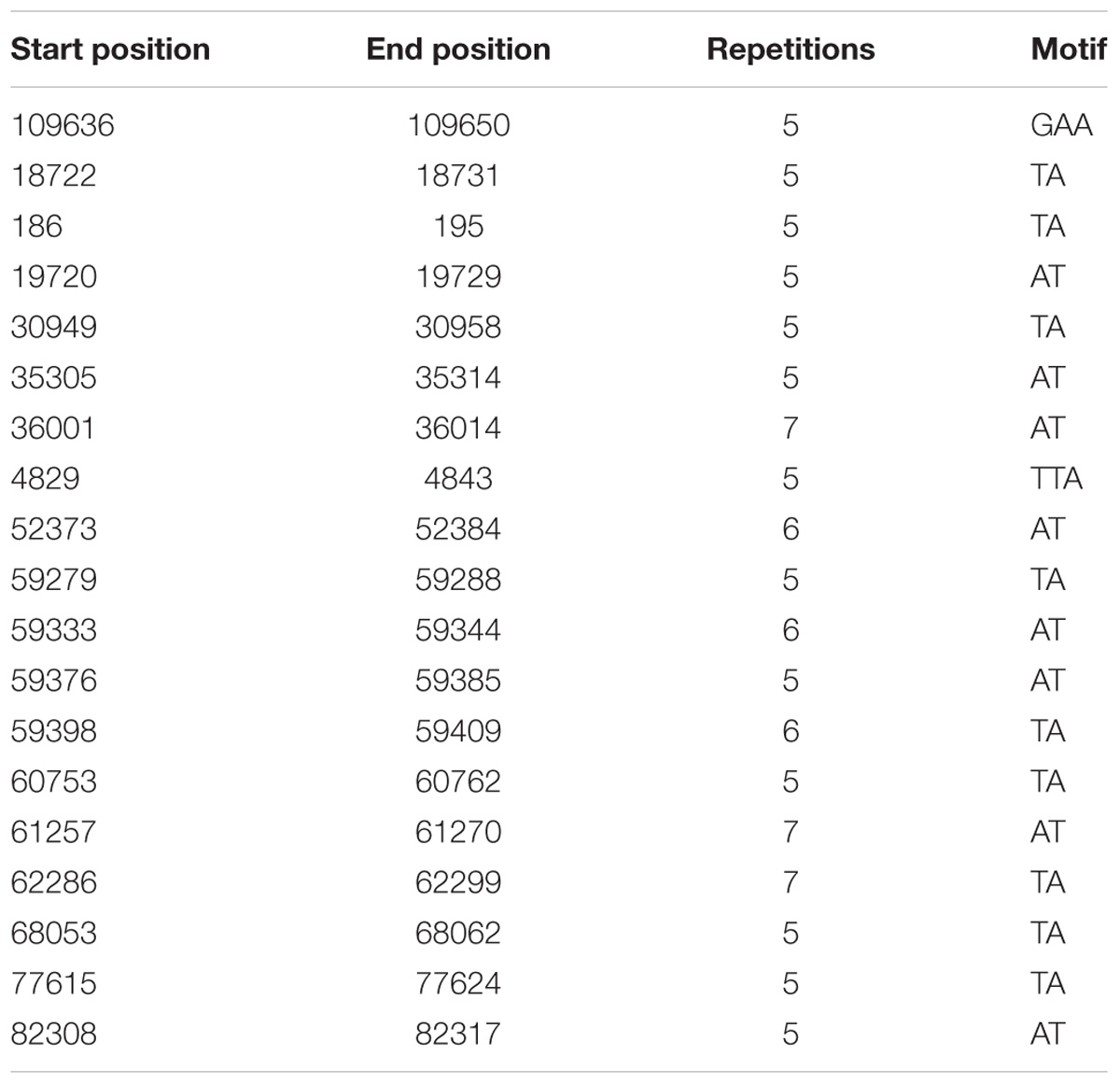Select the Repetitions column header
The width and height of the screenshot is (1120, 1084).
(791, 49)
